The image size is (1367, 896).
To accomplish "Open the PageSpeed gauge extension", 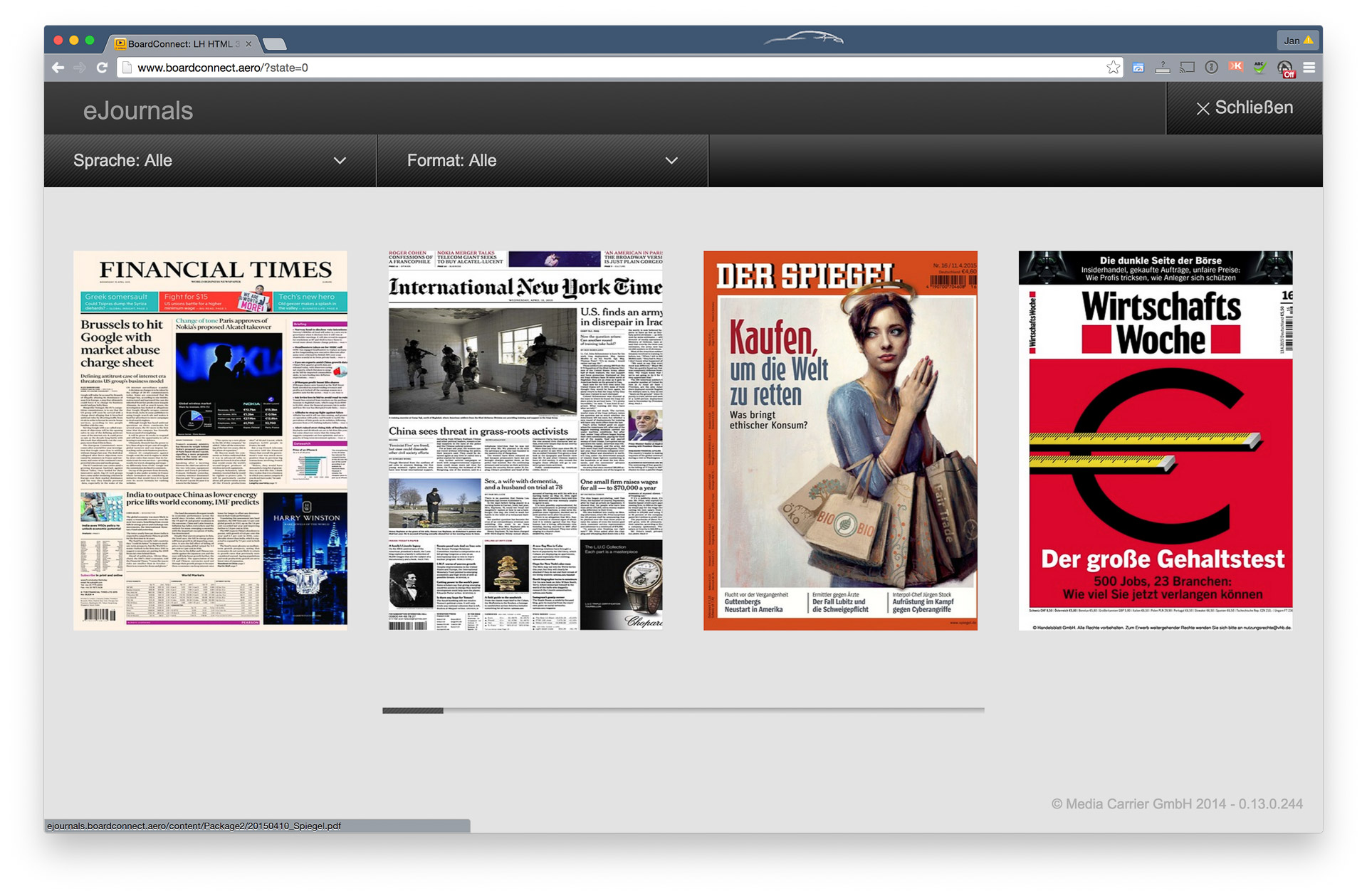I will click(1138, 68).
